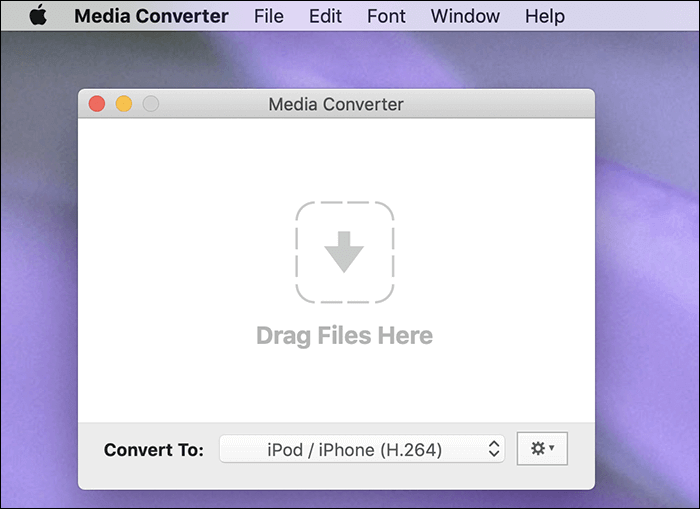This screenshot has height=509, width=700.
Task: Close the Media Converter window
Action: (97, 104)
